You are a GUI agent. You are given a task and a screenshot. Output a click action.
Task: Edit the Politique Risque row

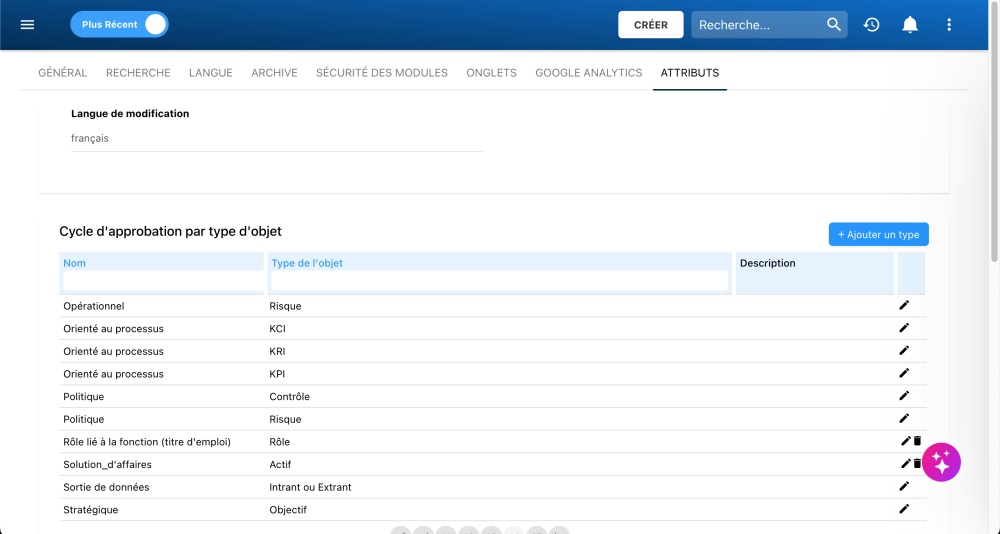point(904,419)
